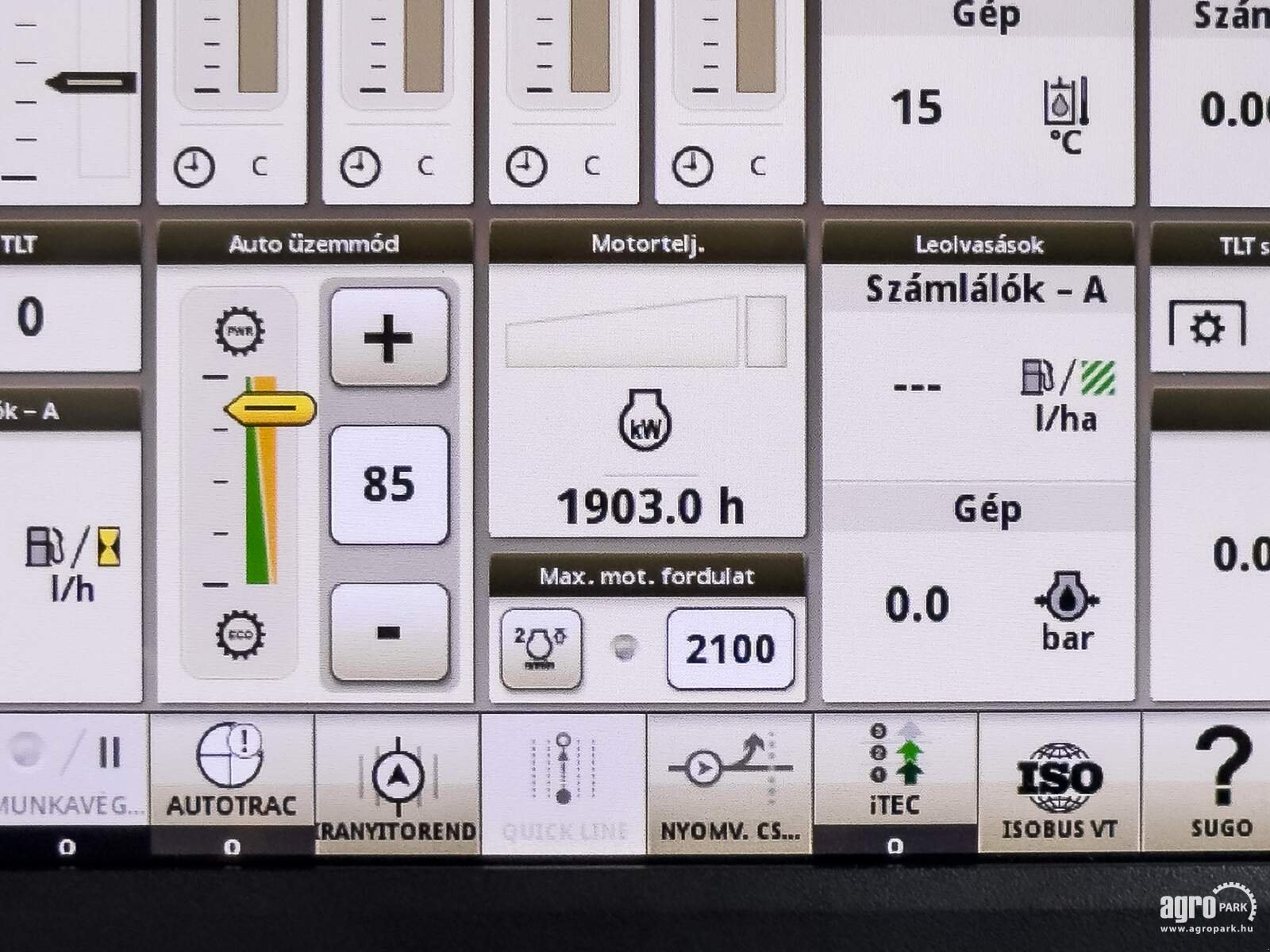Screen dimensions: 1270x952
Task: Open the Számlálók - A heading
Action: pyautogui.click(x=986, y=289)
